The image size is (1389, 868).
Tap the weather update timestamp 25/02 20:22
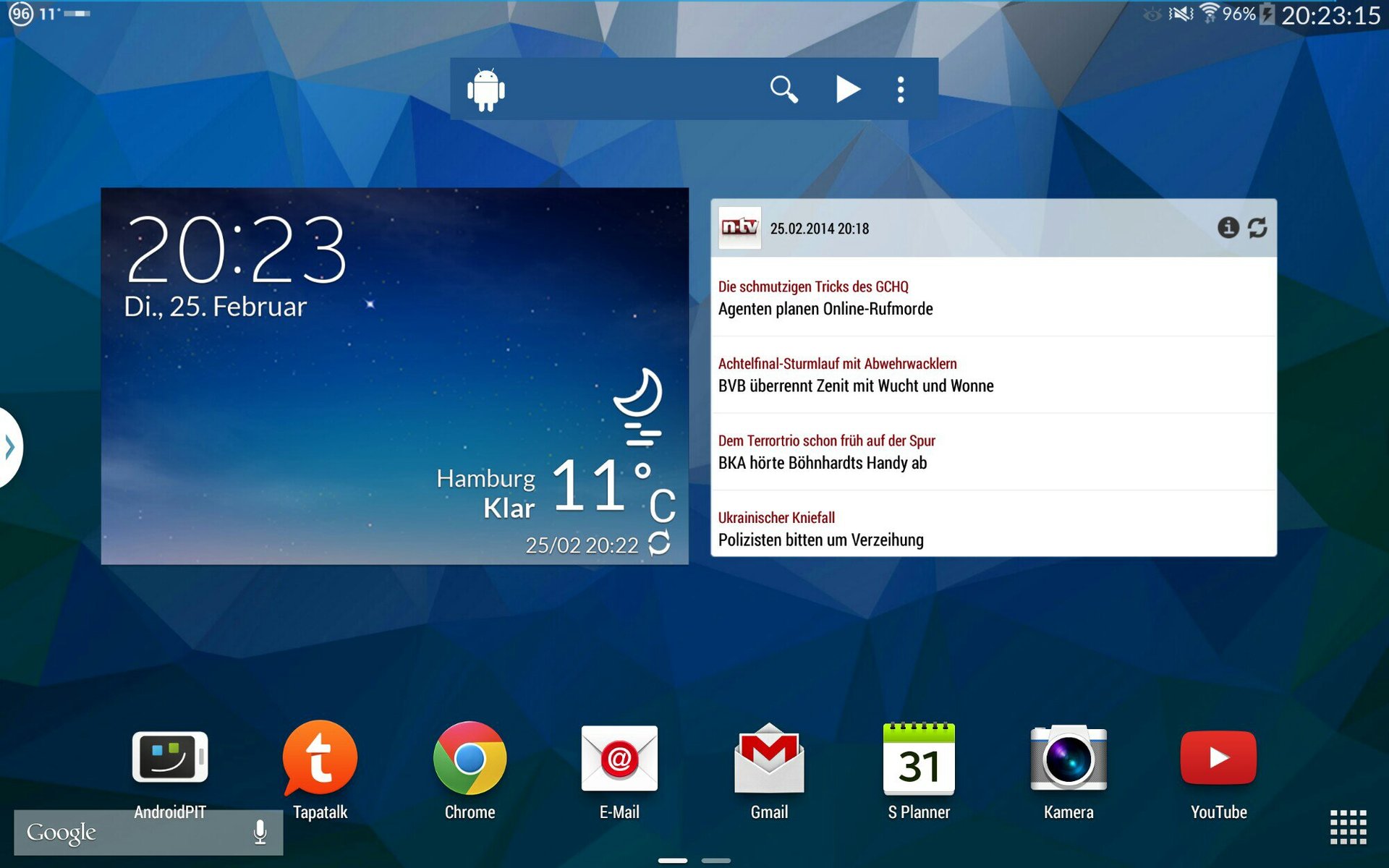(582, 545)
